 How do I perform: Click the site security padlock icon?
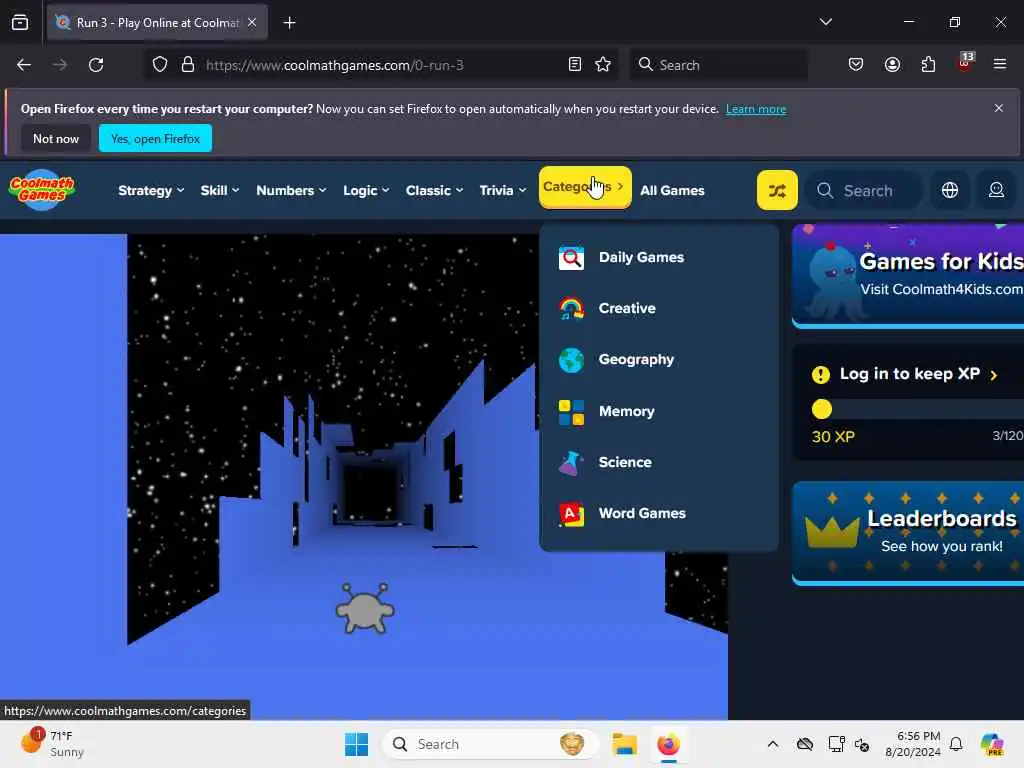click(x=187, y=65)
